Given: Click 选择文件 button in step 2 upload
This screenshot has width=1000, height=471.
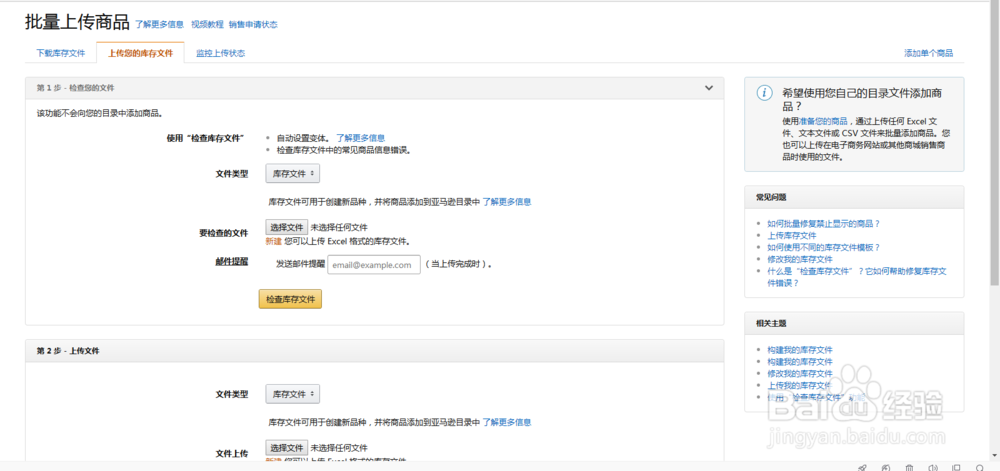Looking at the screenshot, I should (x=287, y=447).
